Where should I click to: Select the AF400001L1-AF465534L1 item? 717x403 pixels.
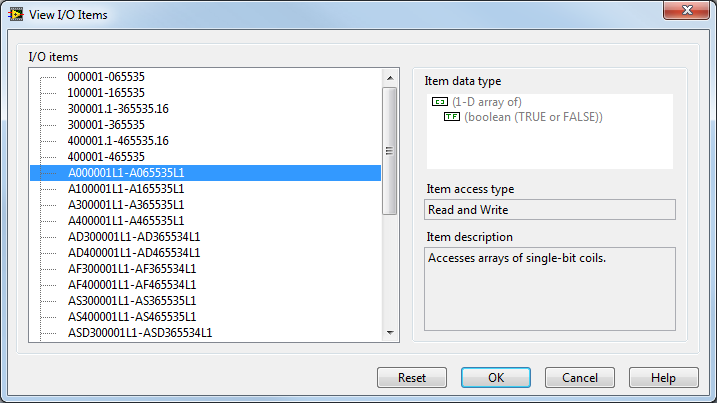[132, 285]
